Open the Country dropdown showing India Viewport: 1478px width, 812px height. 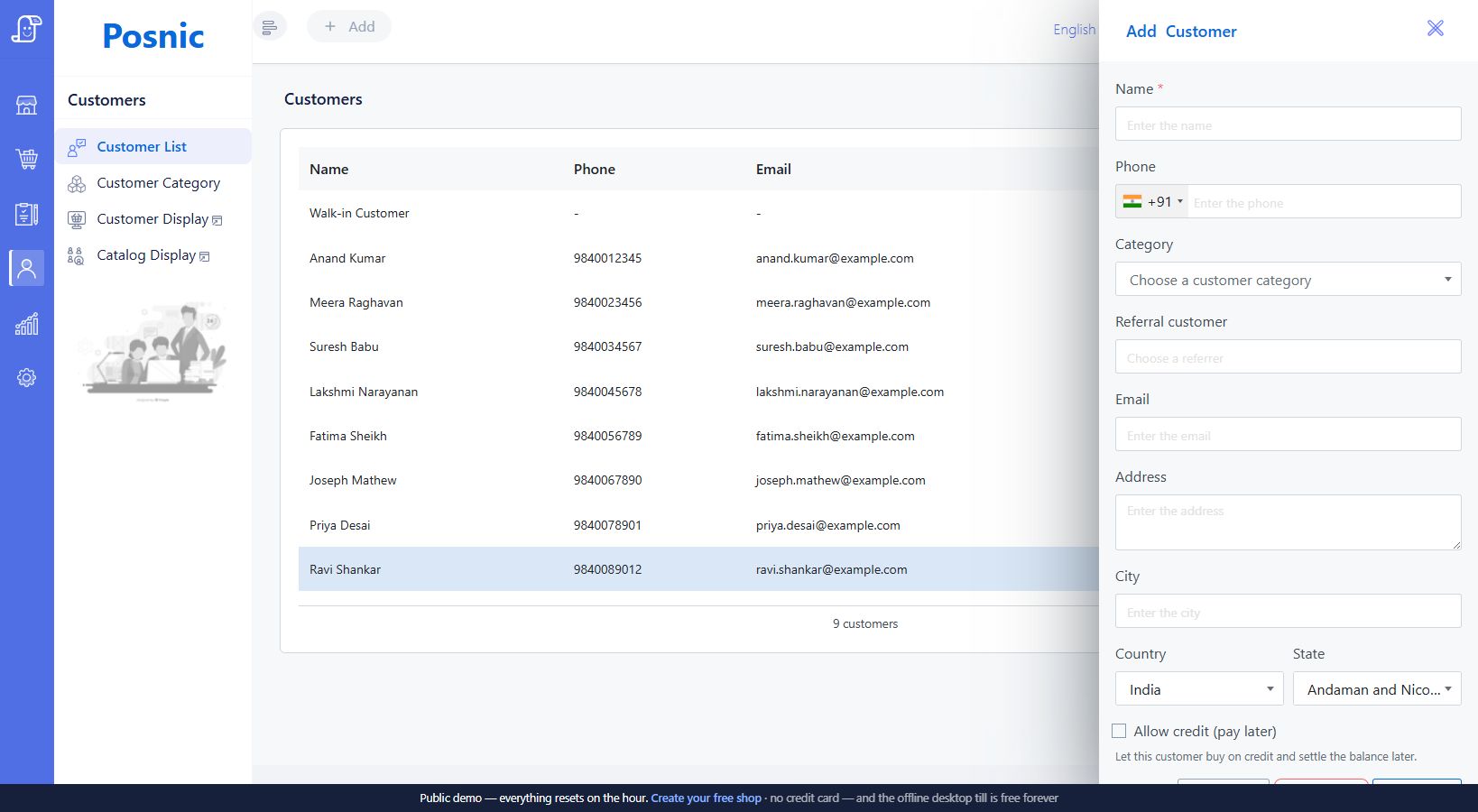[1199, 689]
